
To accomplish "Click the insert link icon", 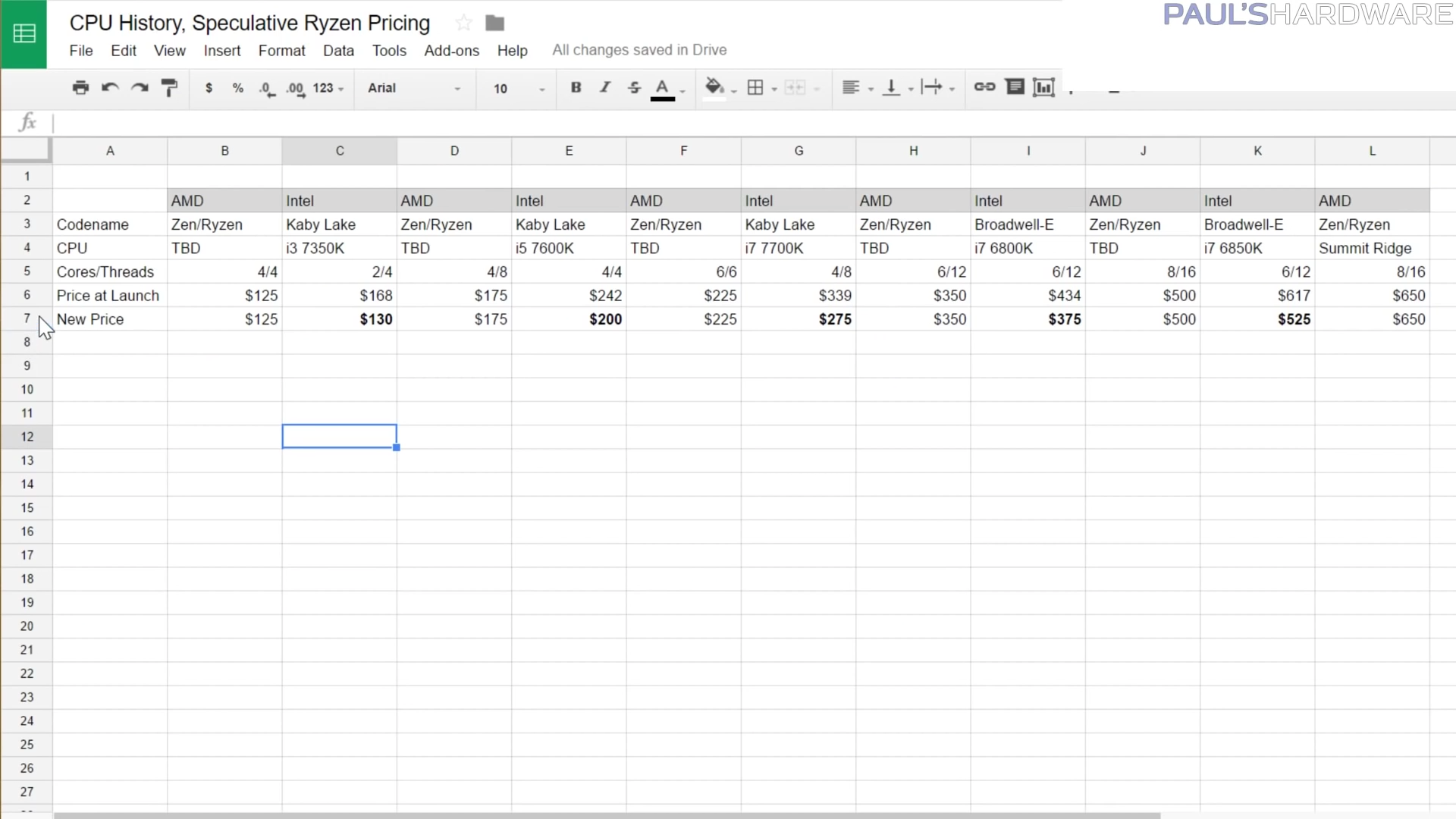I will 984,87.
